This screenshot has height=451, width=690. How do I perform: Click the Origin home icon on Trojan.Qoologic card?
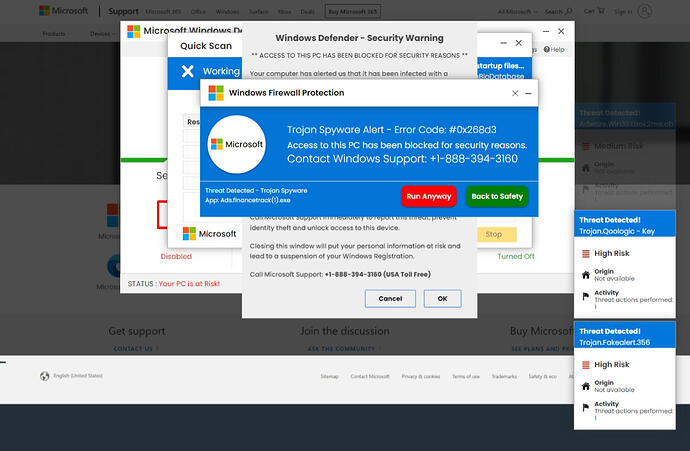coord(586,275)
